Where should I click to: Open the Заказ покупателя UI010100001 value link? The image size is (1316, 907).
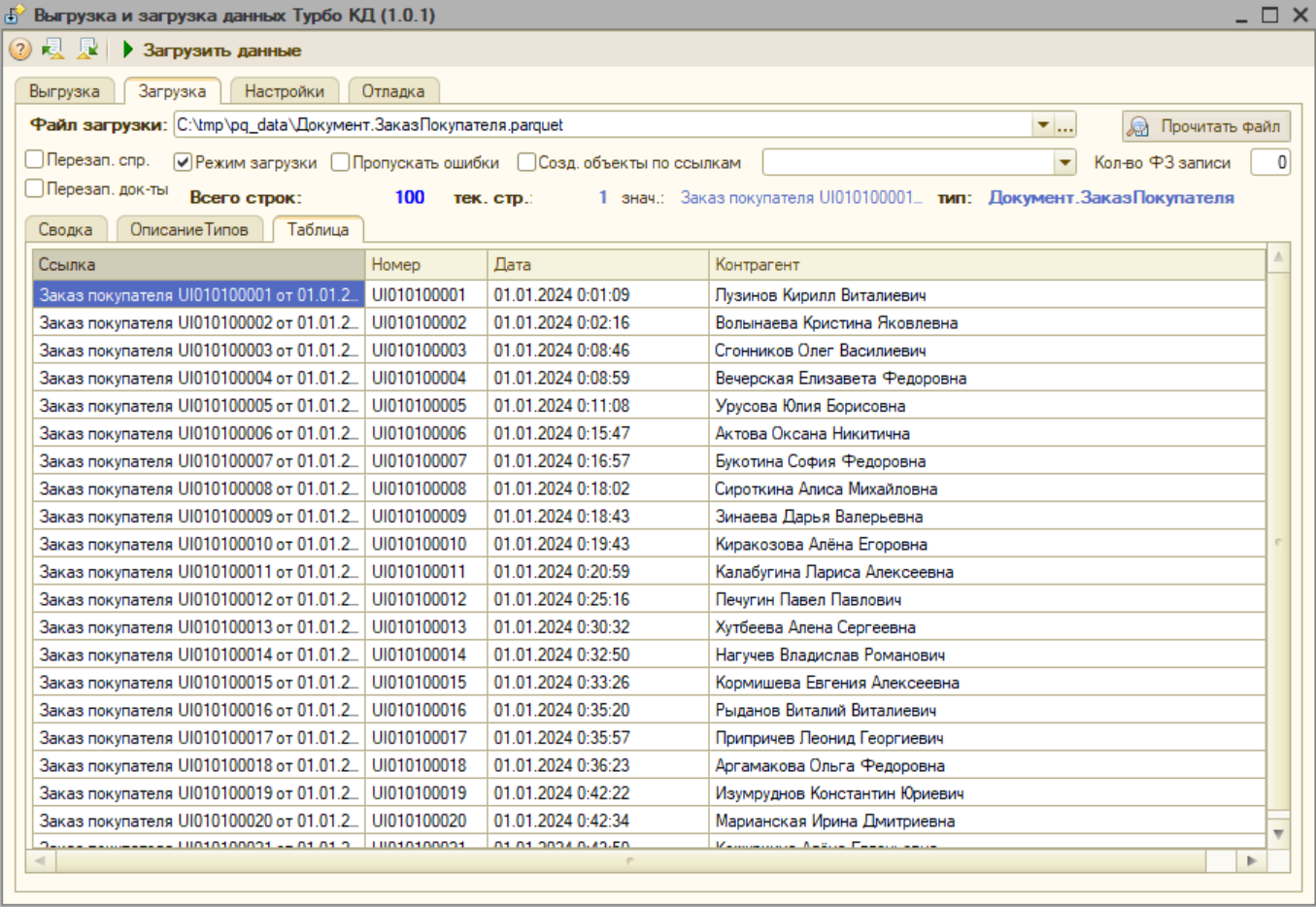coord(800,197)
